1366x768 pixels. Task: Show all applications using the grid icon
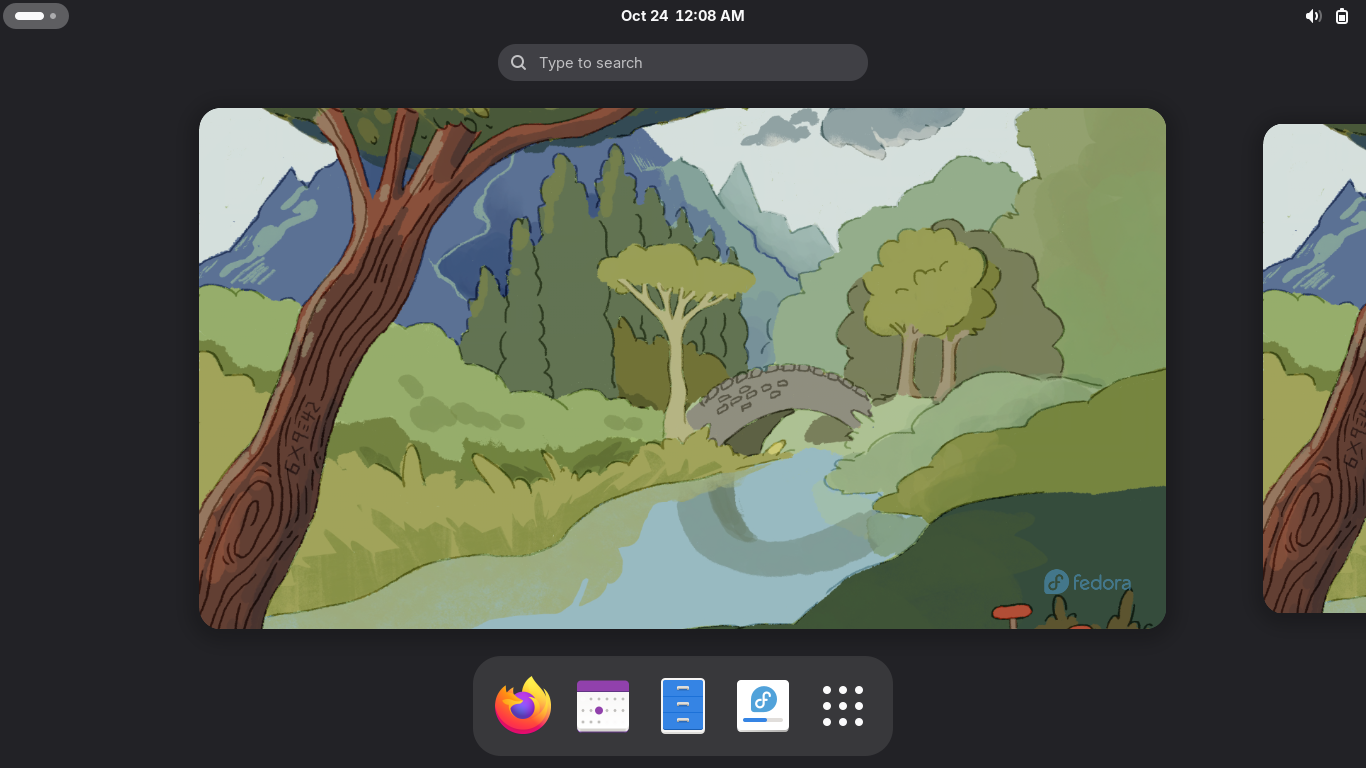(843, 706)
